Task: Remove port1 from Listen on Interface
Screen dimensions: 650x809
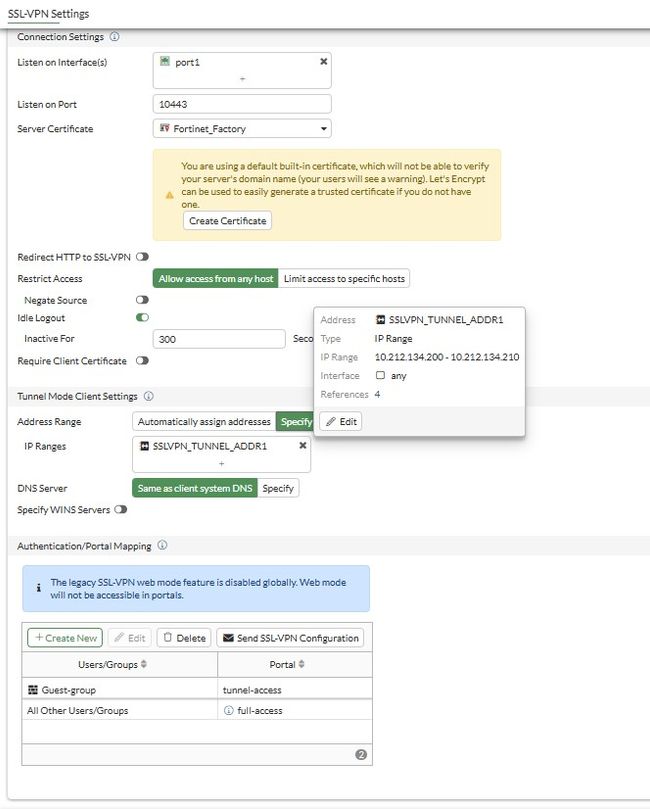Action: 323,61
